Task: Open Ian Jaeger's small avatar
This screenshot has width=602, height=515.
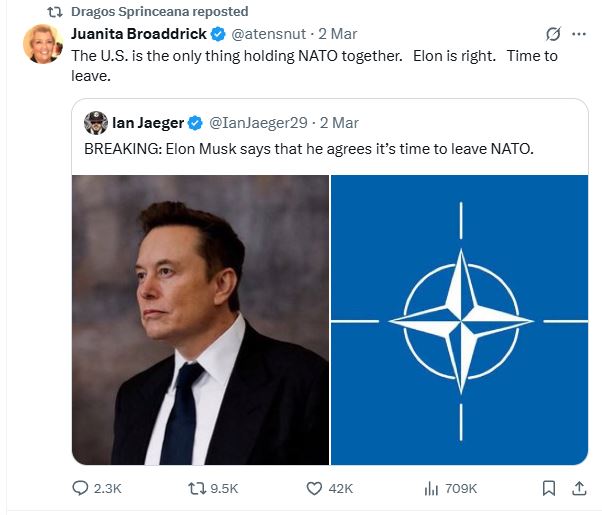Action: pyautogui.click(x=96, y=123)
